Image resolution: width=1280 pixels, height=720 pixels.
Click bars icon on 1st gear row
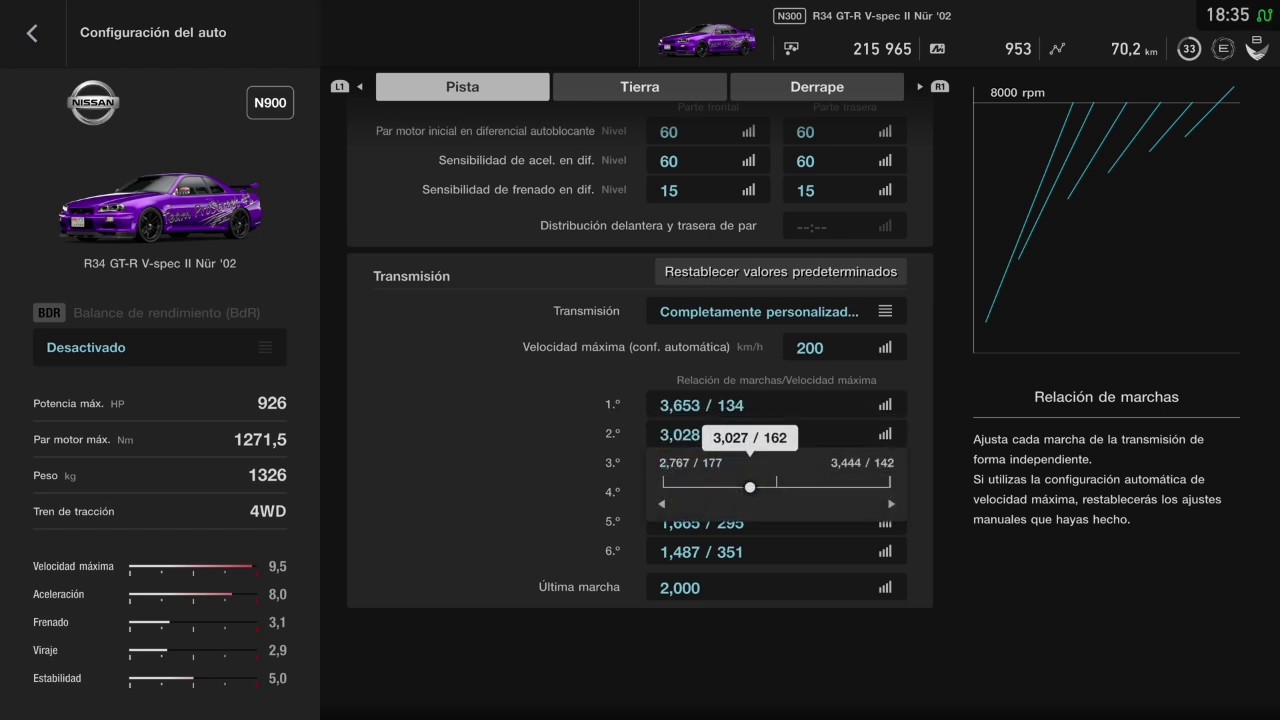885,405
